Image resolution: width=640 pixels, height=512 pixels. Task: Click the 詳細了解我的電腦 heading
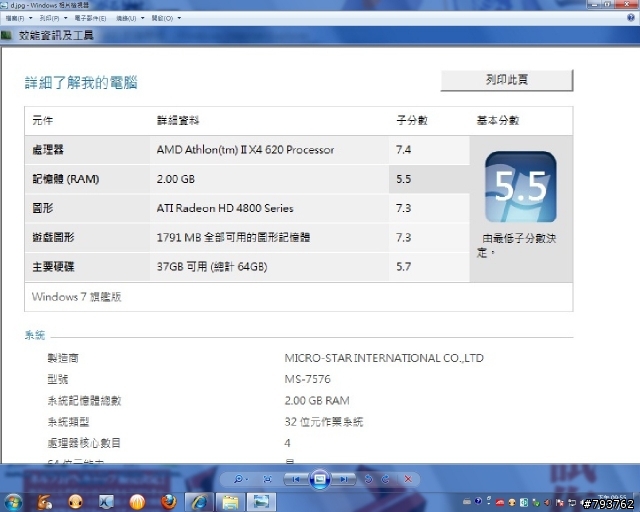[81, 83]
